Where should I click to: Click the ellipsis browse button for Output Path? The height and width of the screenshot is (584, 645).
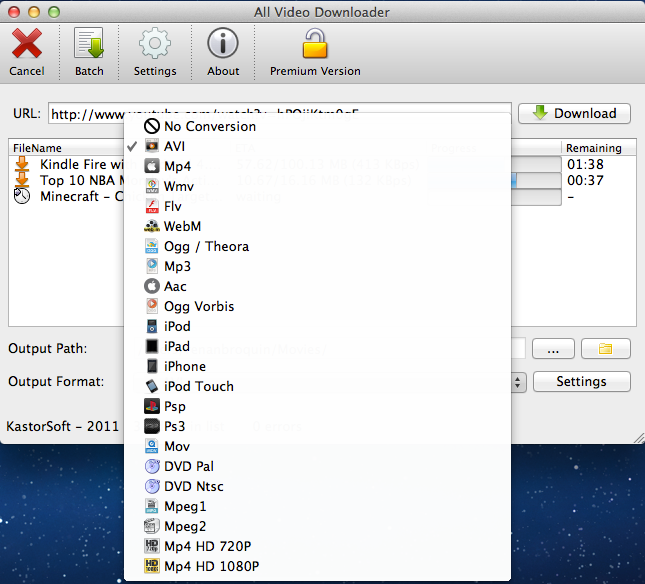(553, 349)
